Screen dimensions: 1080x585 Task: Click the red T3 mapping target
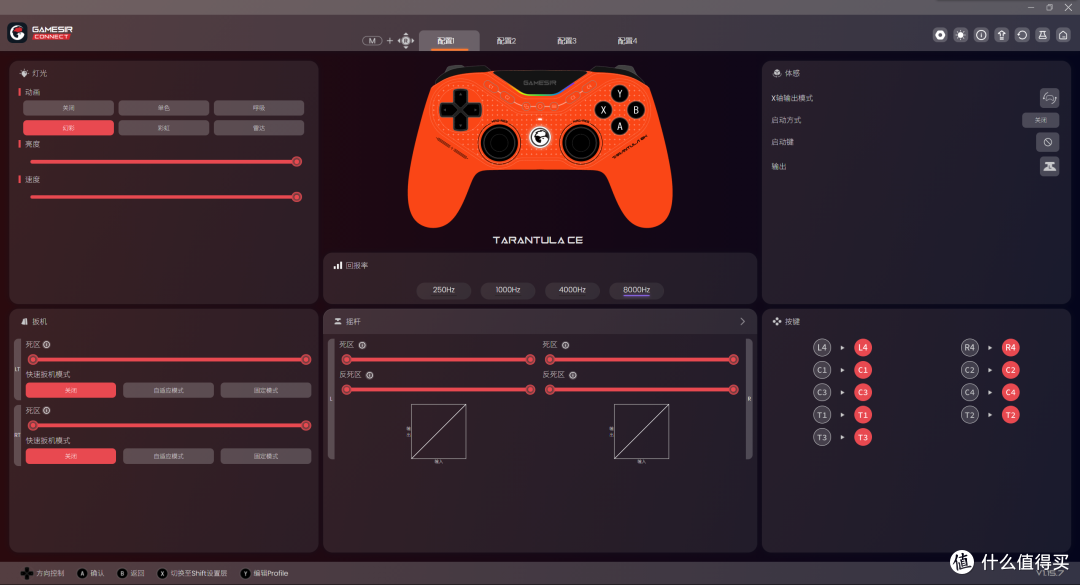[x=863, y=438]
